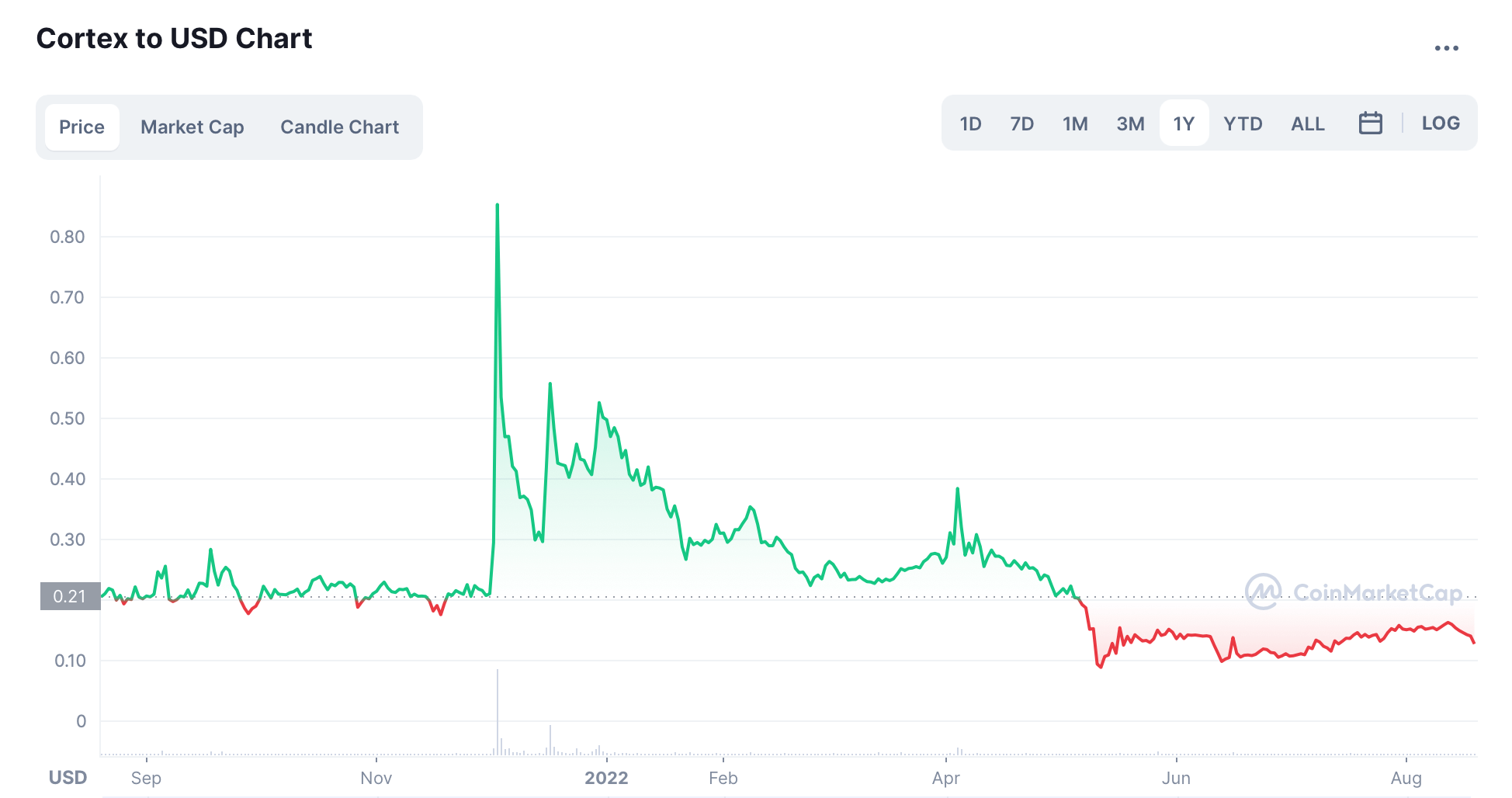
Task: Switch to the Market Cap tab
Action: [x=192, y=127]
